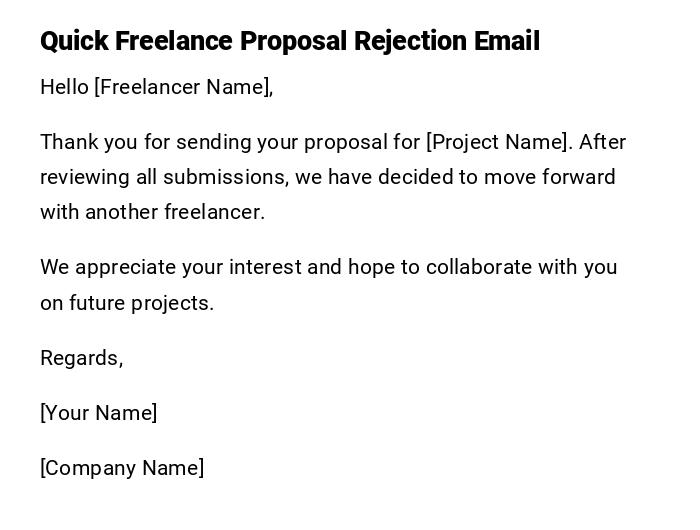
Task: Click the [Project Name] placeholder
Action: [498, 142]
